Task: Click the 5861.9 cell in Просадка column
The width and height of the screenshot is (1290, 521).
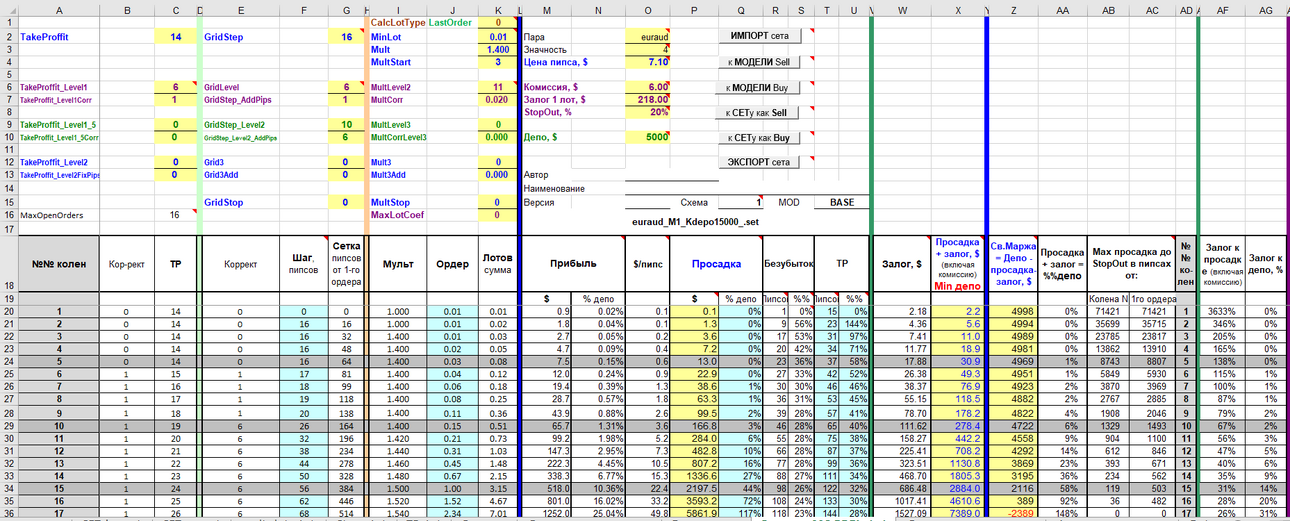Action: [693, 513]
